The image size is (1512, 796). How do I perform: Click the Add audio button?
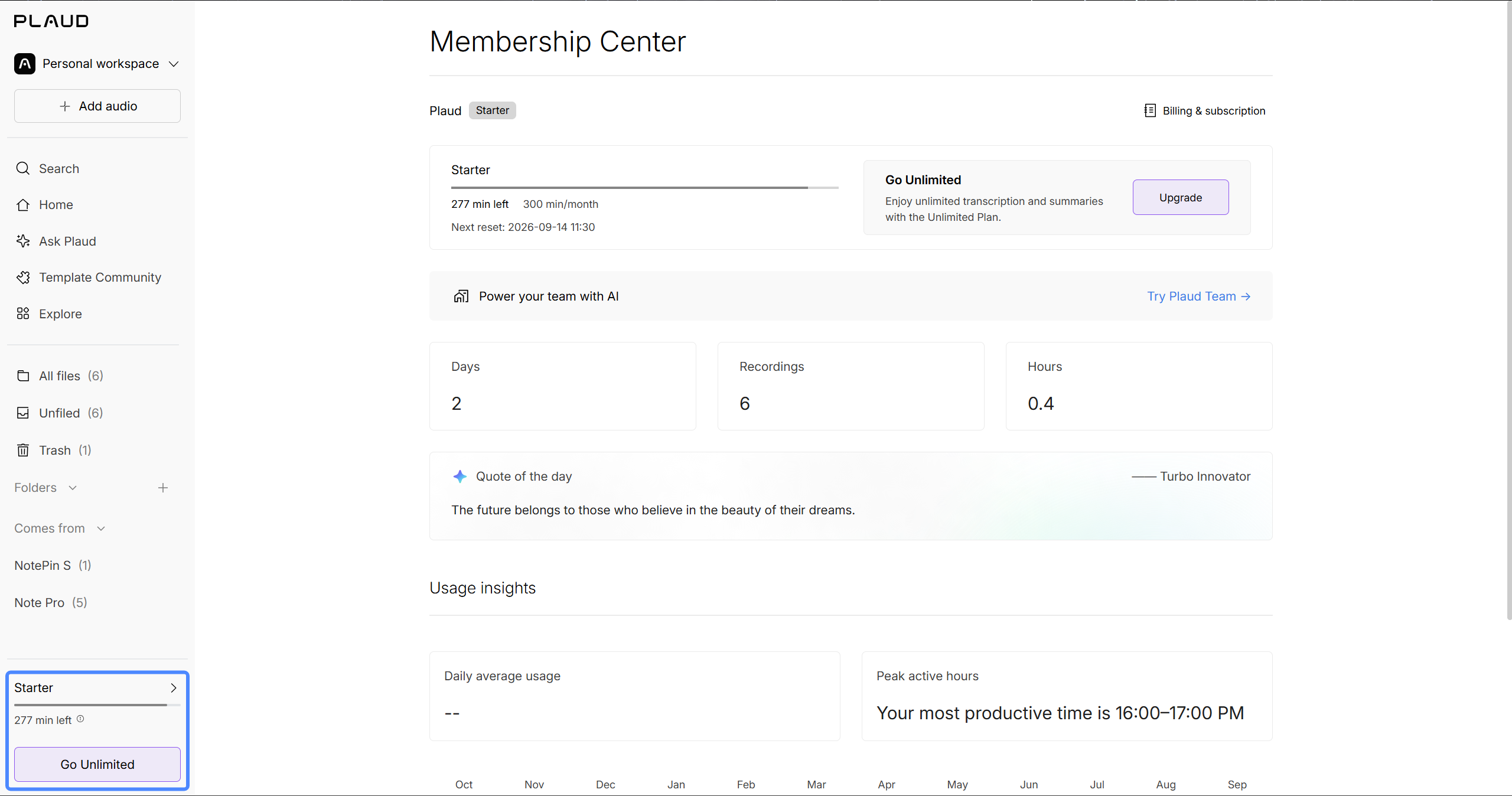pos(97,106)
